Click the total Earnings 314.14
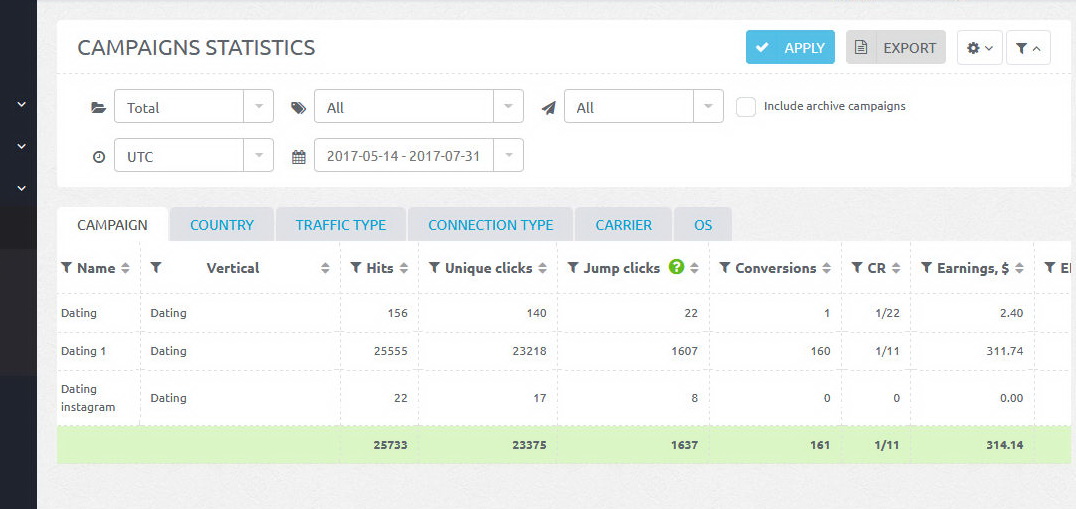The image size is (1076, 509). [x=1003, y=445]
